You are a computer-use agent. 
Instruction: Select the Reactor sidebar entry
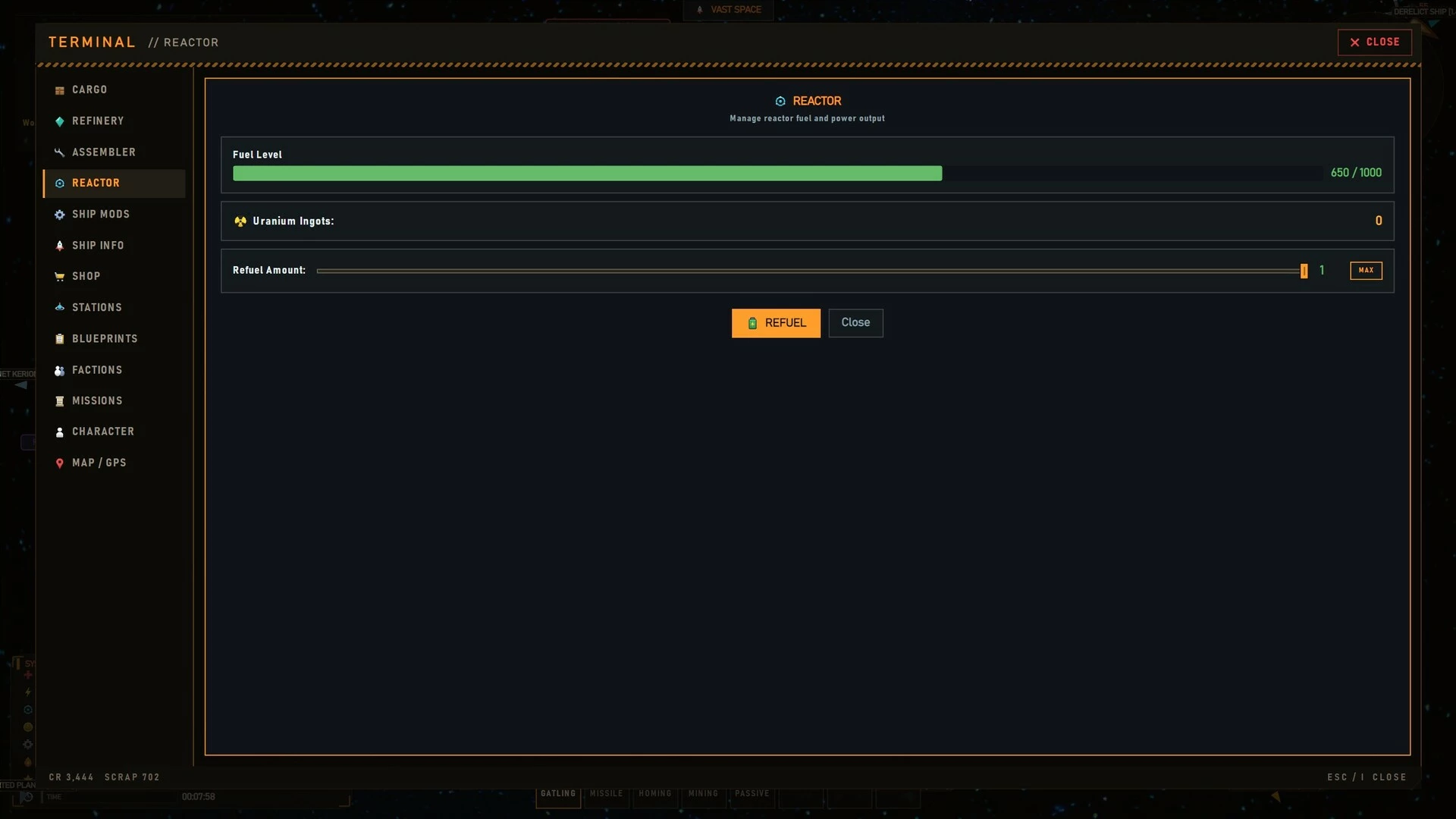point(114,184)
